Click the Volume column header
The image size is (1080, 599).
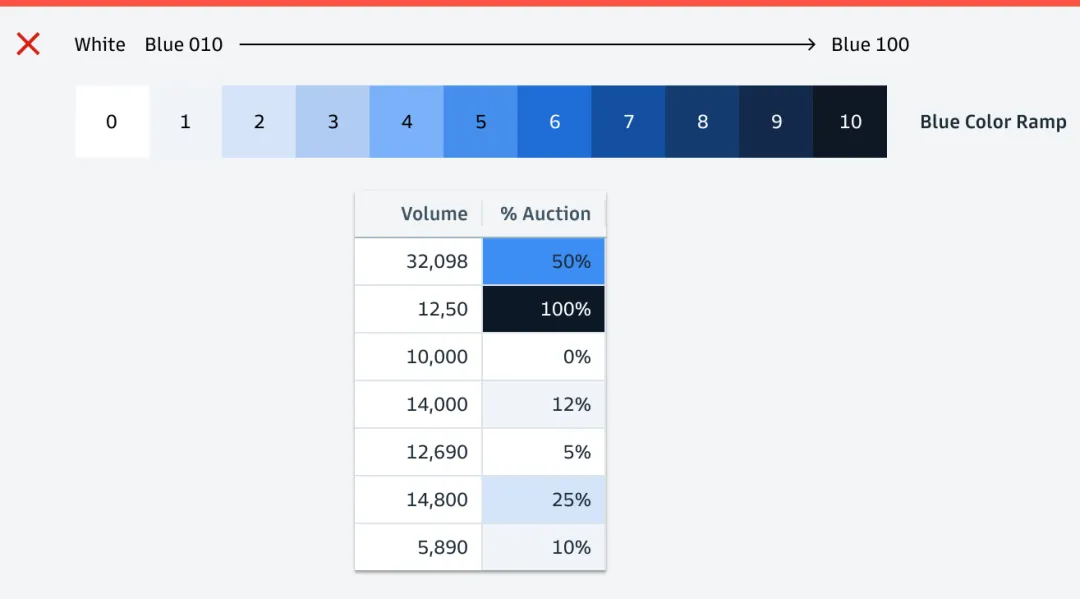(433, 214)
